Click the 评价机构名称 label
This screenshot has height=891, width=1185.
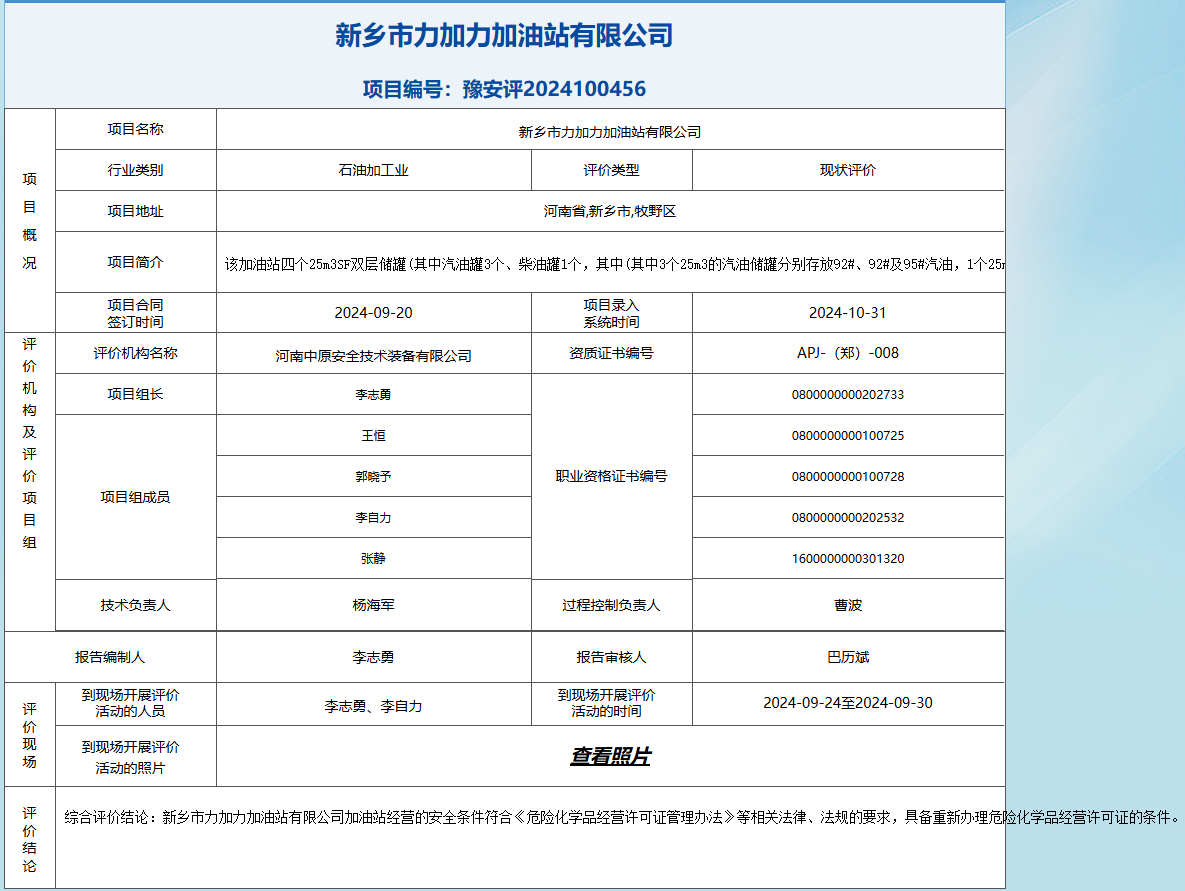(x=135, y=353)
